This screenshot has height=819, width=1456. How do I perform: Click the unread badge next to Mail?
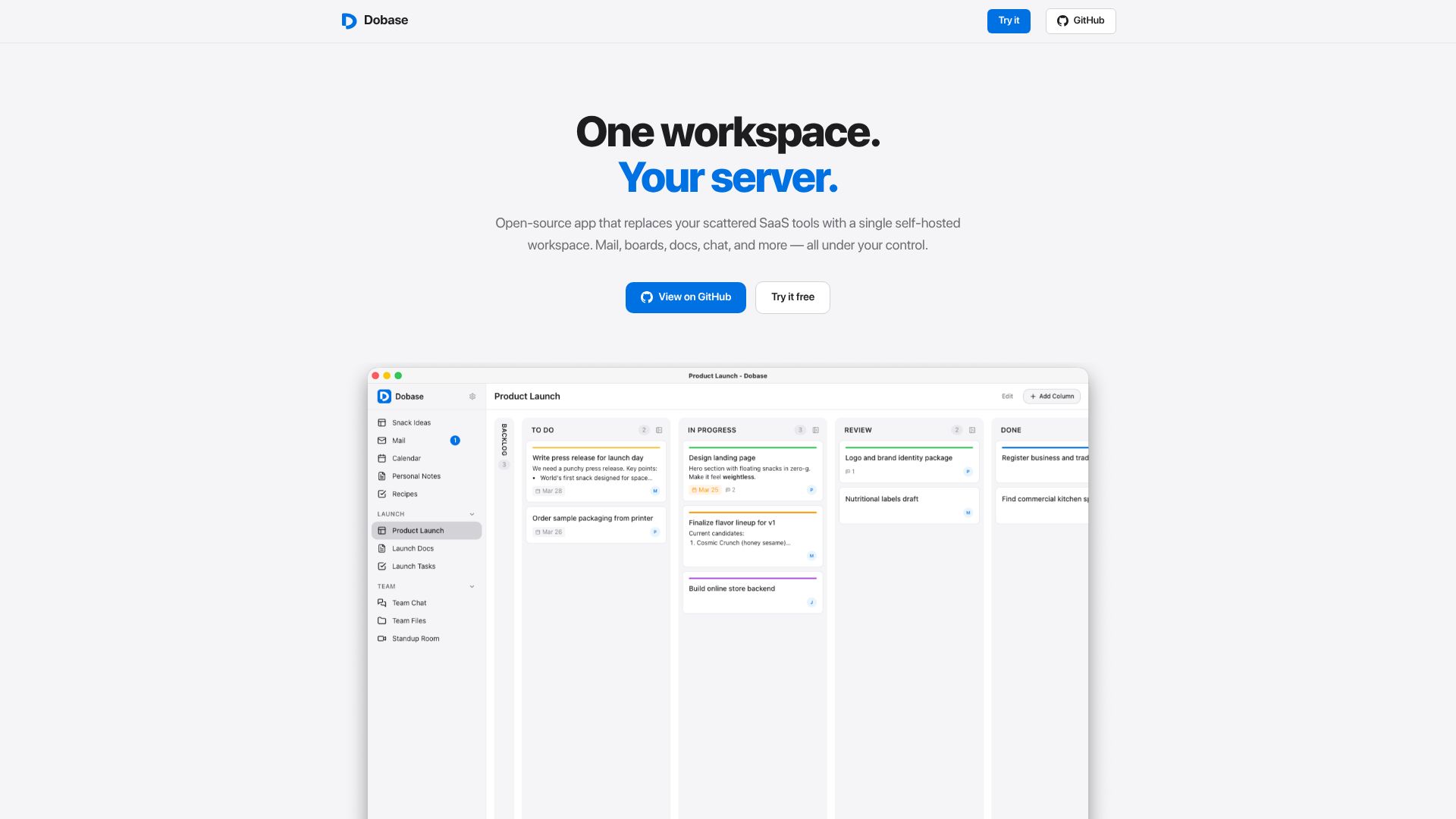point(455,441)
